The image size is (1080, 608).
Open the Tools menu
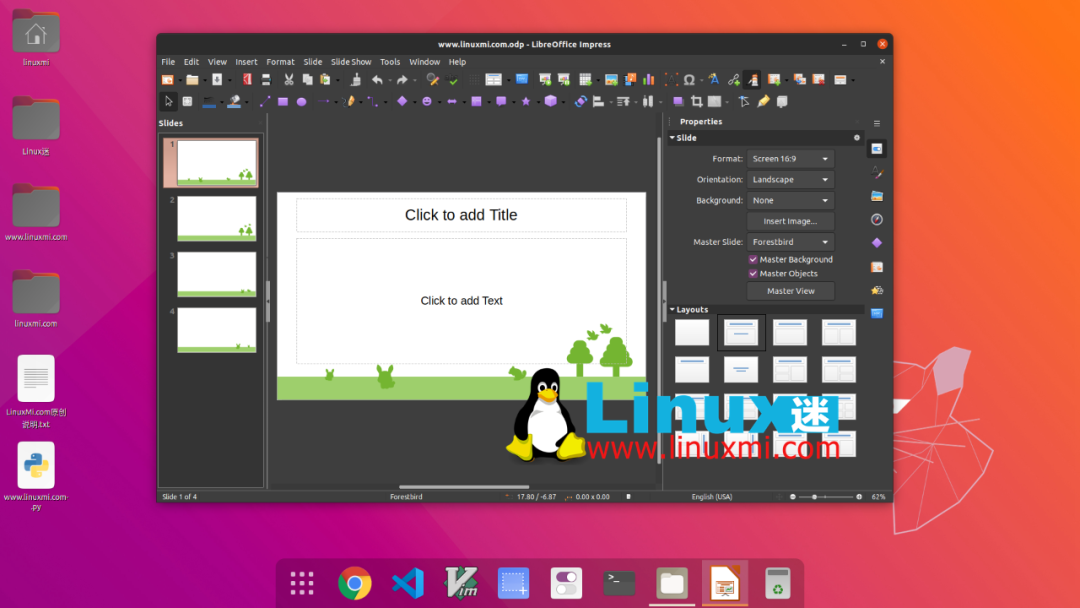point(390,62)
